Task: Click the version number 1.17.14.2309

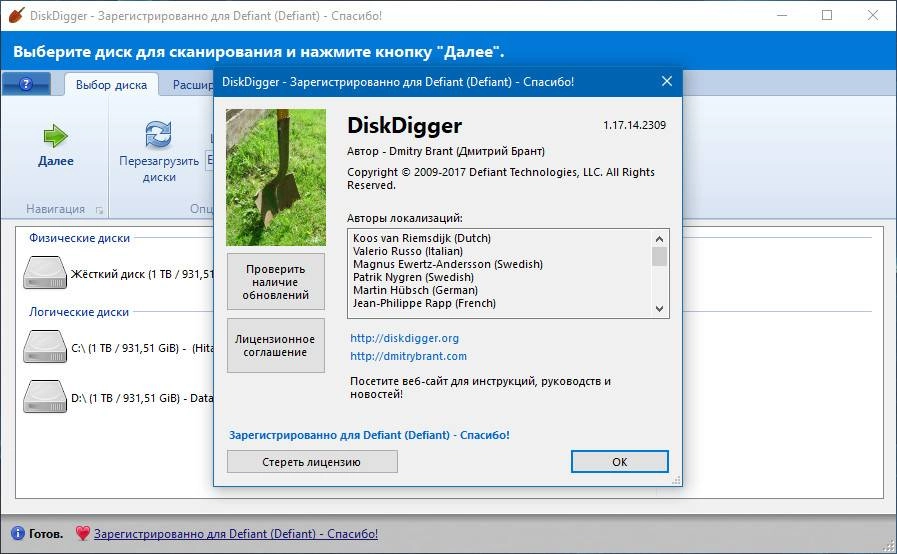Action: tap(634, 125)
